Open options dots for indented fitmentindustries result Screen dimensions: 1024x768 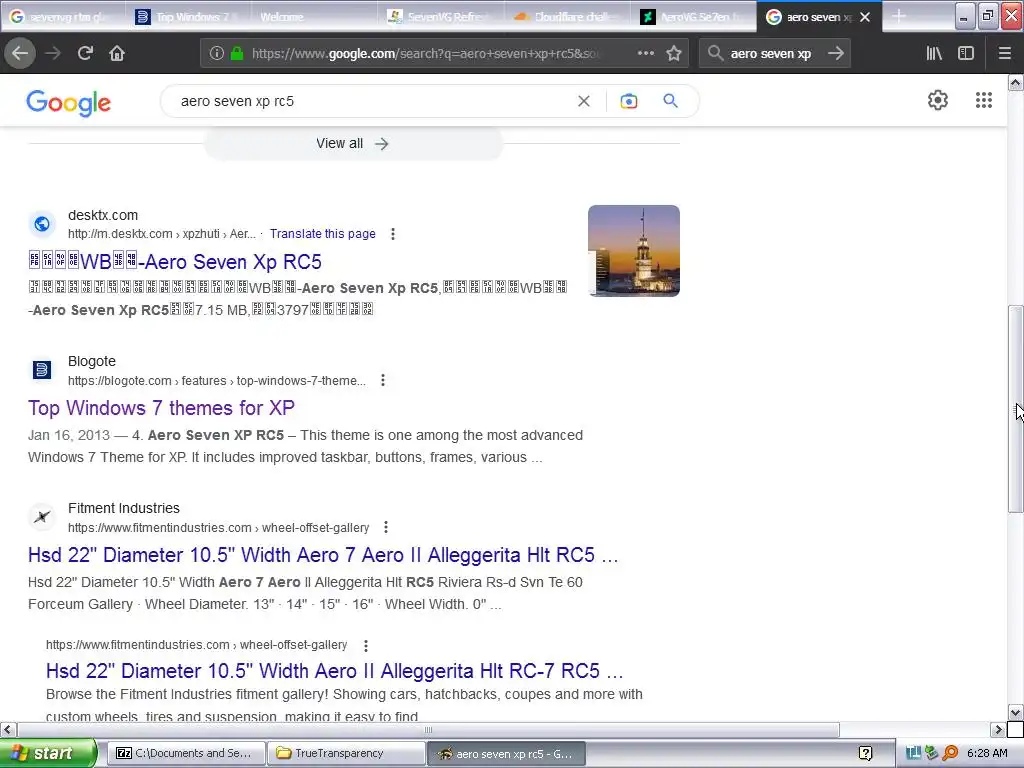(x=366, y=645)
